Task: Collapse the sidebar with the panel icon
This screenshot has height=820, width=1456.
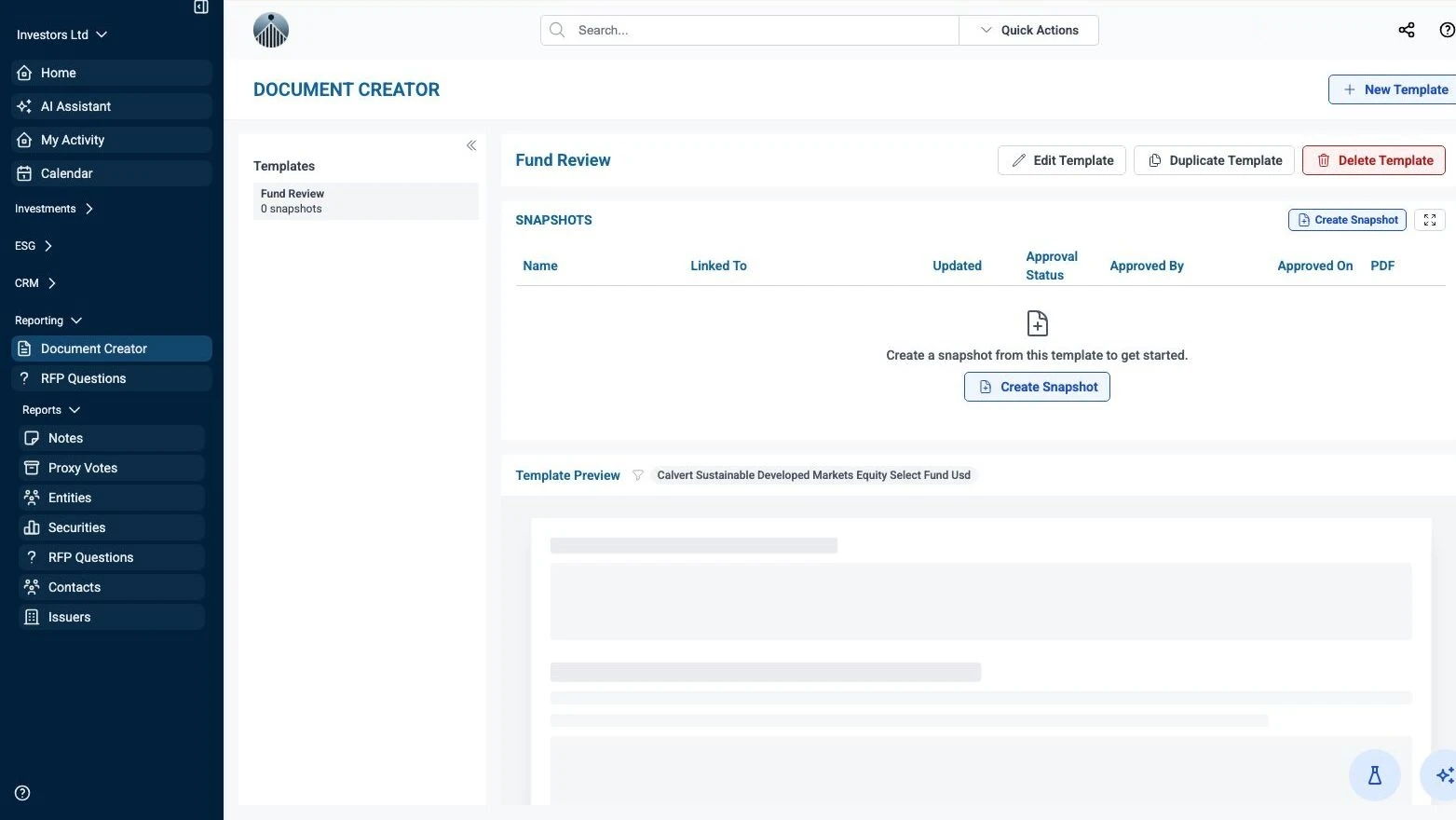Action: 201,7
